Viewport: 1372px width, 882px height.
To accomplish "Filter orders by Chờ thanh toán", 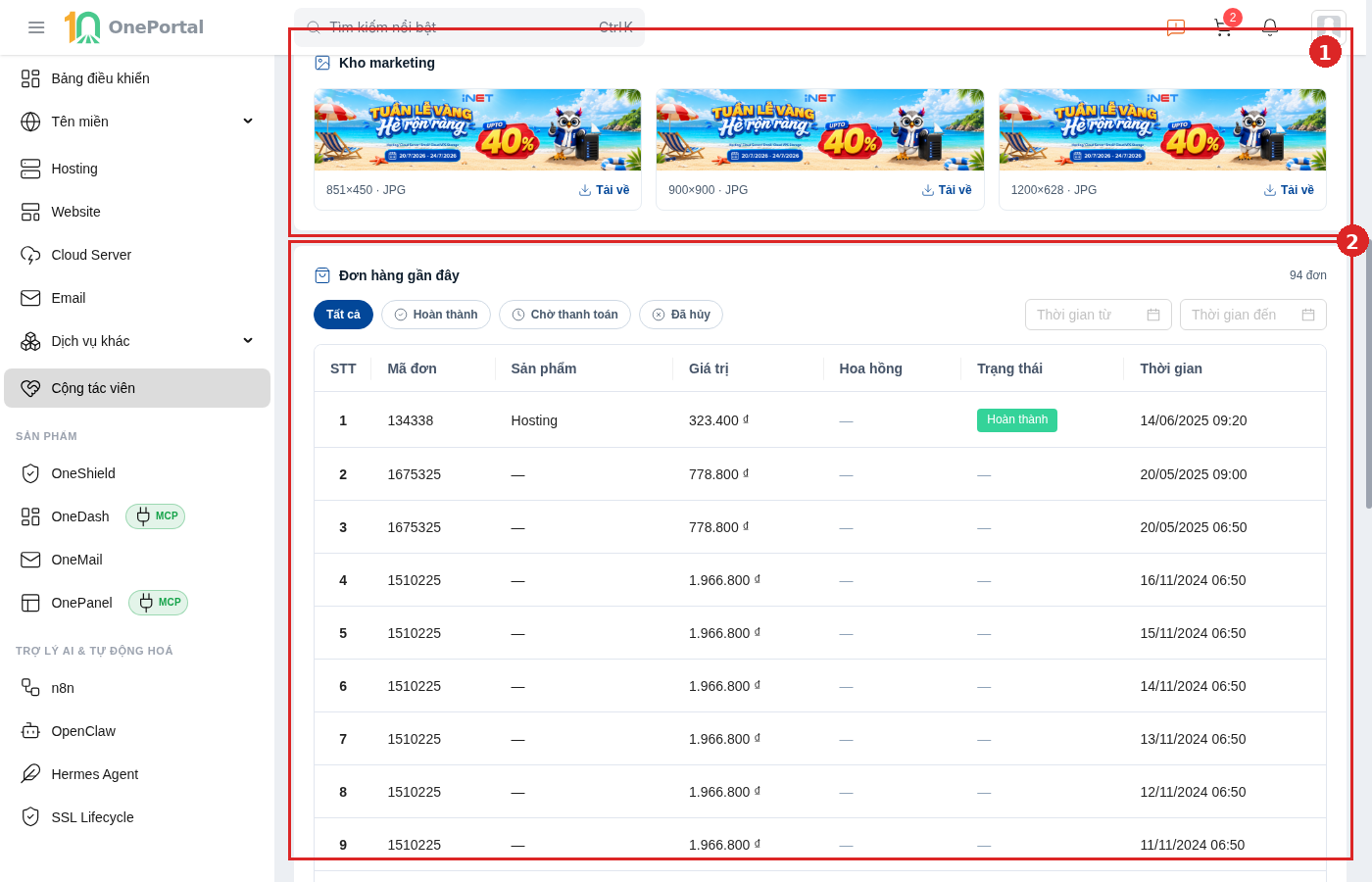I will click(x=564, y=315).
